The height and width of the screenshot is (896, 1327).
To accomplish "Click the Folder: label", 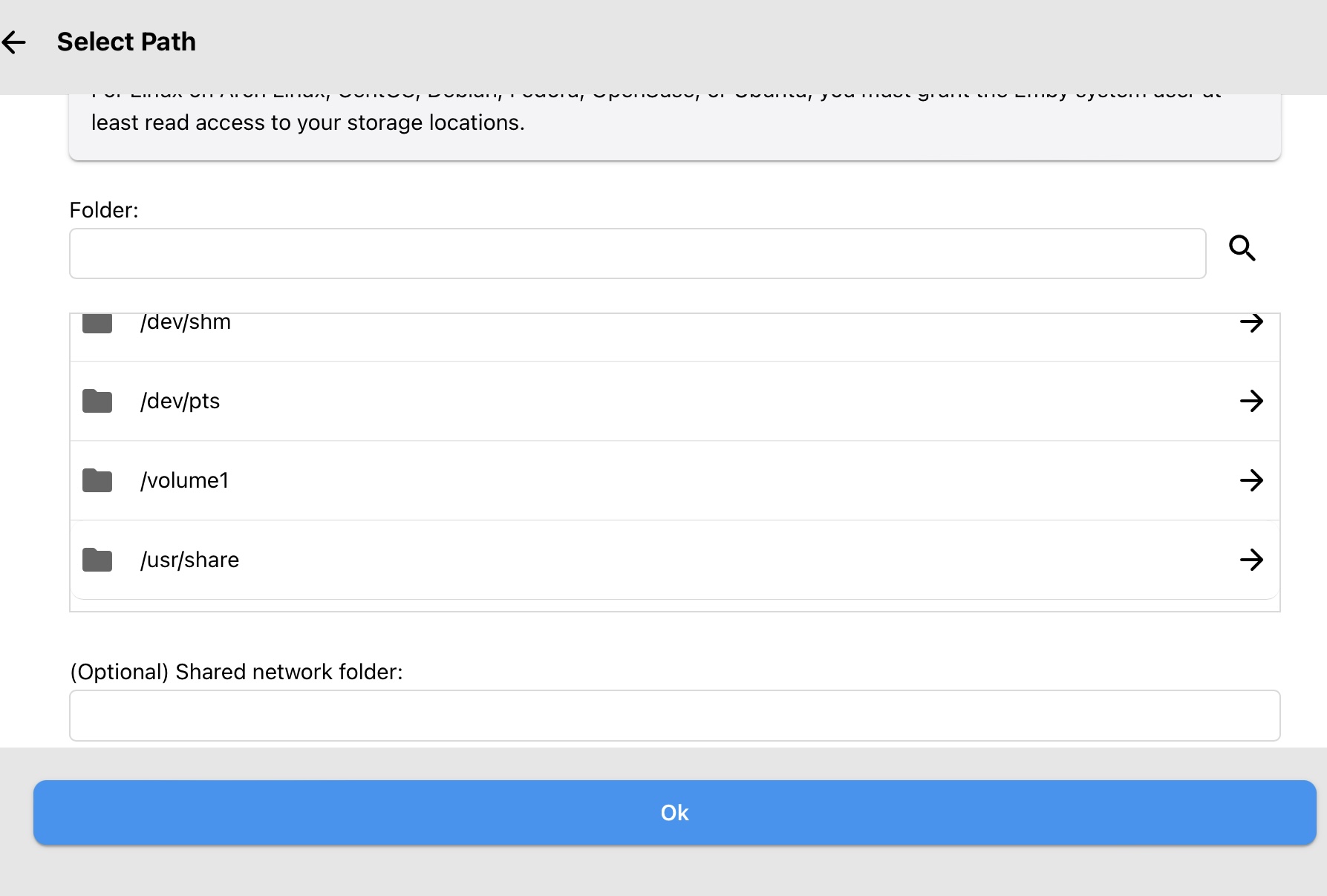I will pyautogui.click(x=104, y=210).
